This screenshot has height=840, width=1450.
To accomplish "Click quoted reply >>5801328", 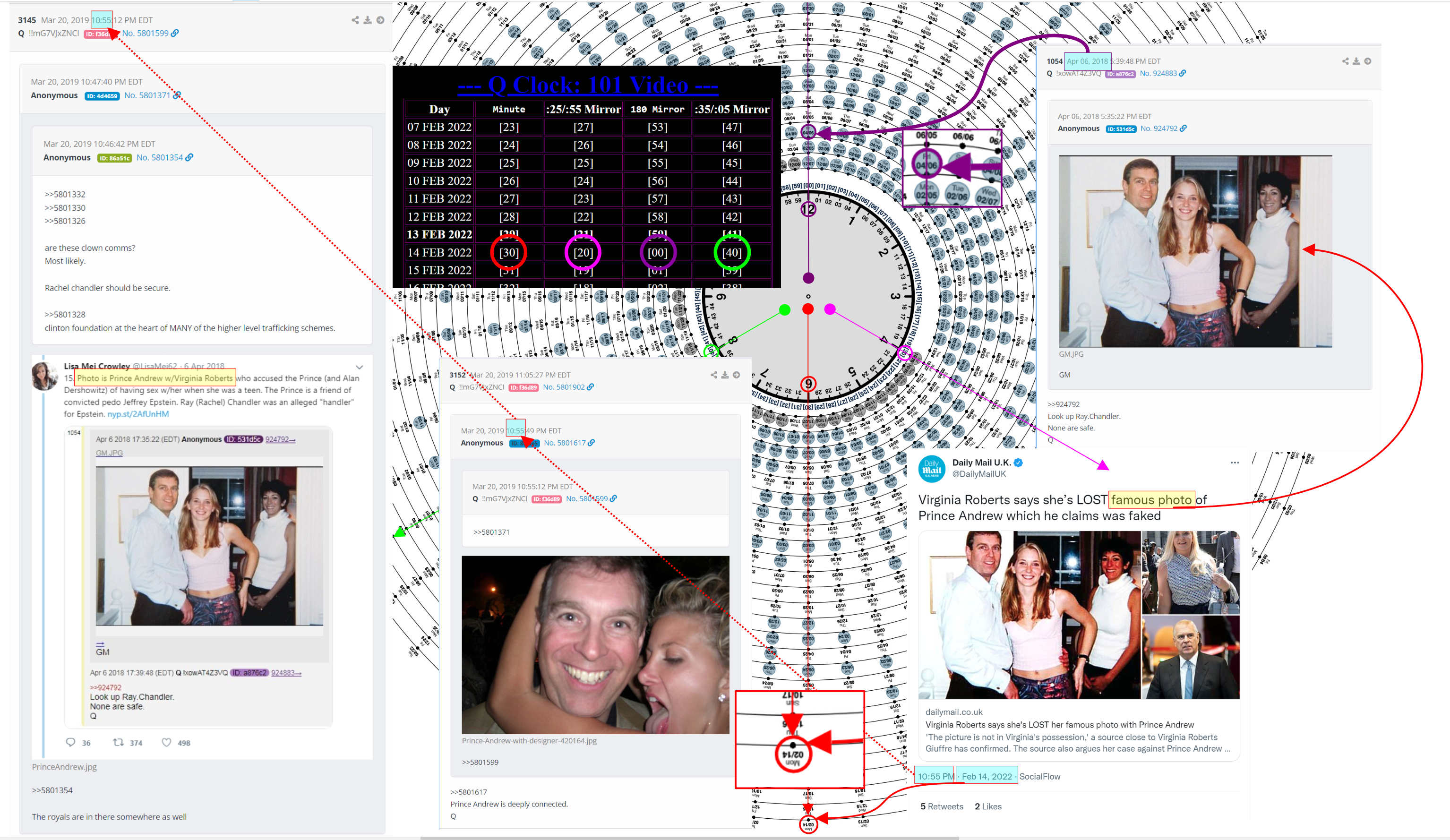I will tap(65, 315).
